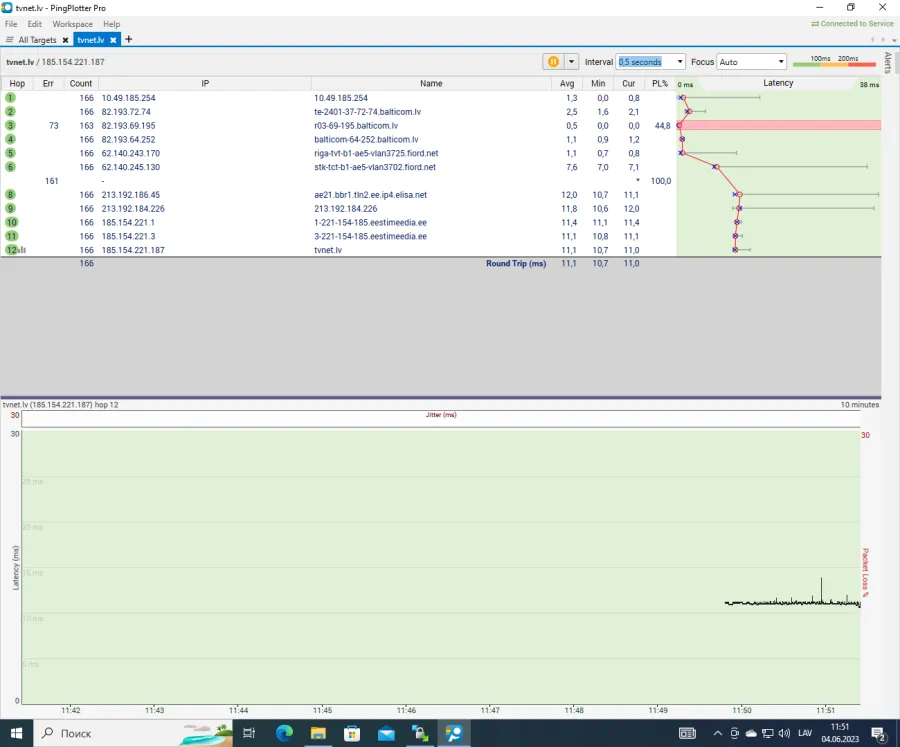Click the Cur column header
The image size is (900, 747).
[x=629, y=83]
